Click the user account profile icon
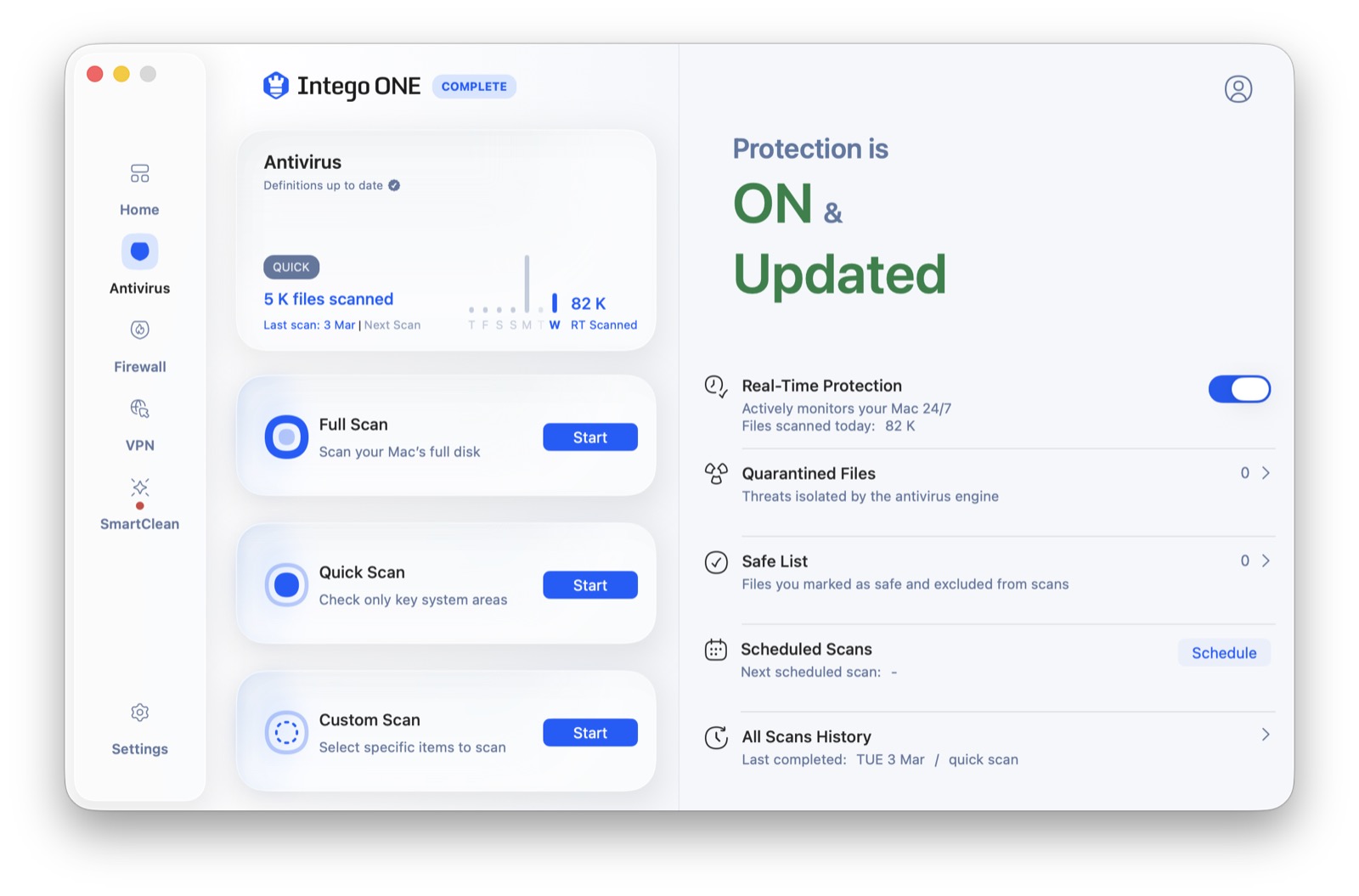 (1238, 88)
